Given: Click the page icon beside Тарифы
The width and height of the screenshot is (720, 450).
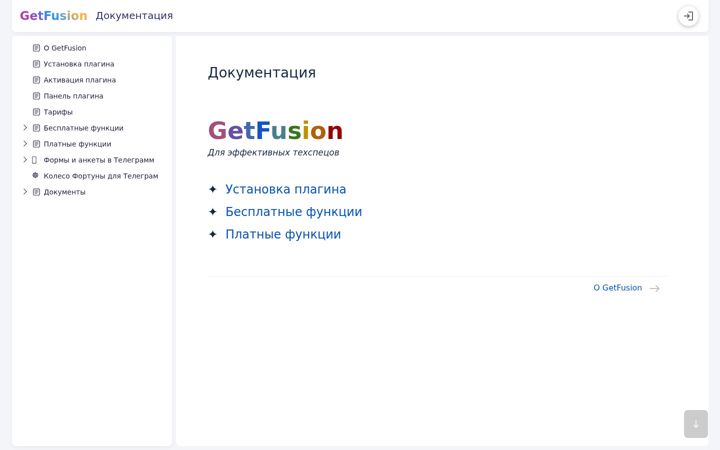Looking at the screenshot, I should pos(36,112).
